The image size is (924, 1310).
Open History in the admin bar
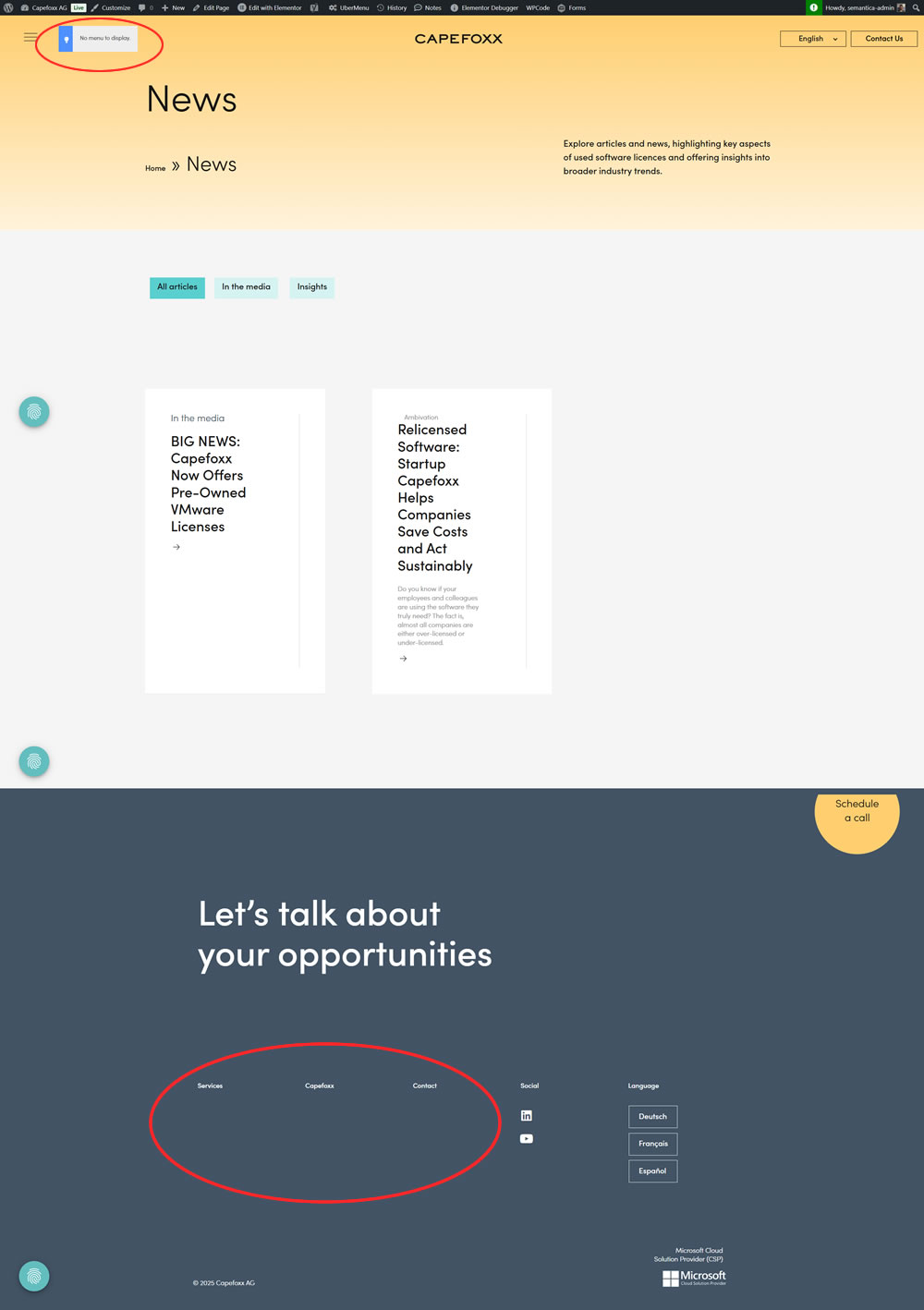coord(392,7)
